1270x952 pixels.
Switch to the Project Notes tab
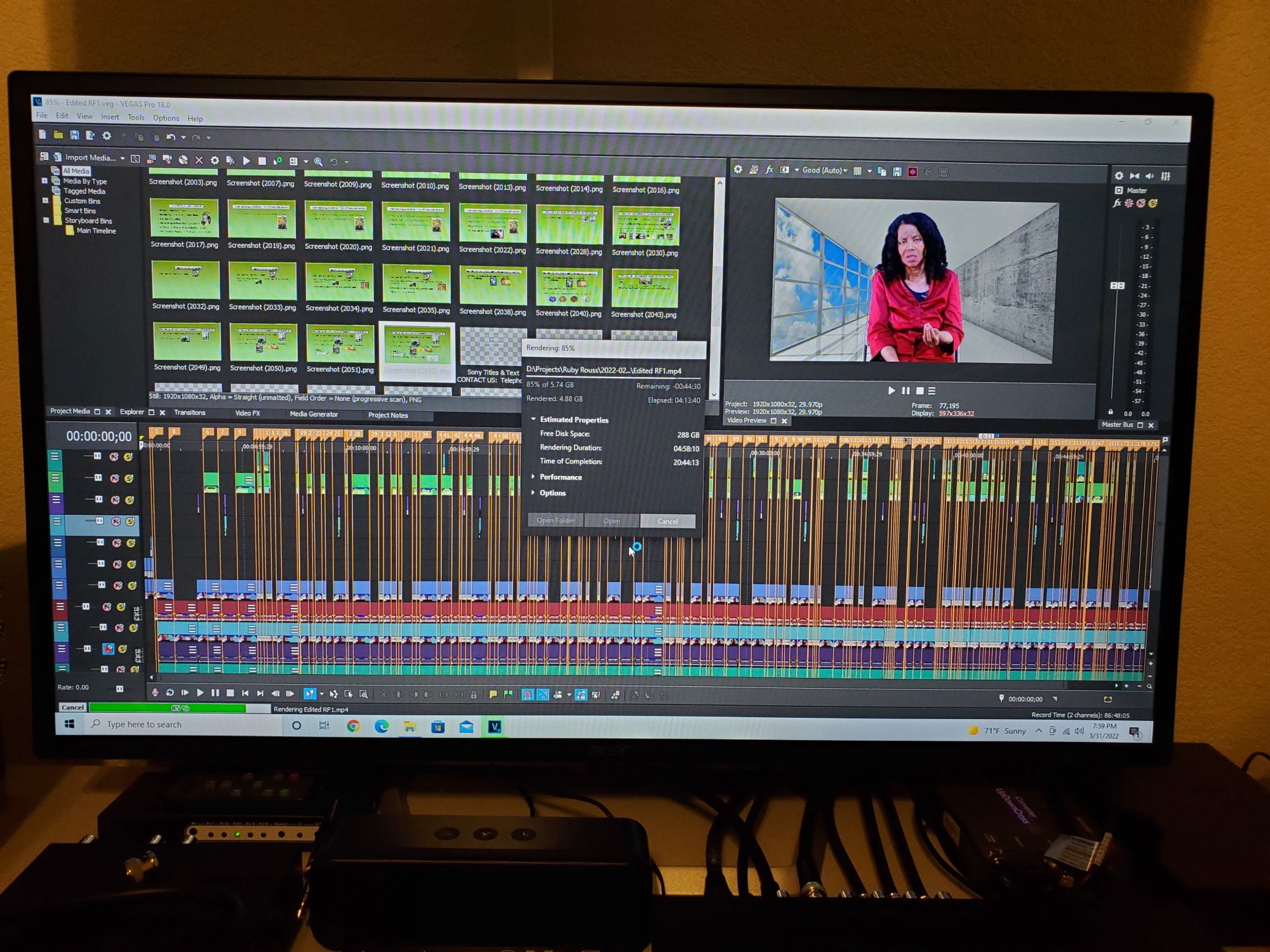[x=388, y=415]
